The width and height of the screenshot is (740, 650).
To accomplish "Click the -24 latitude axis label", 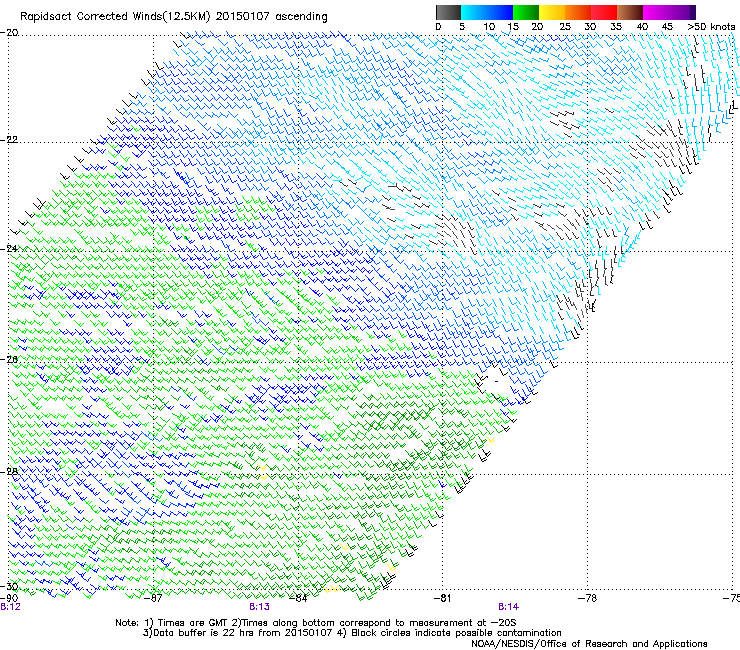I will [9, 249].
